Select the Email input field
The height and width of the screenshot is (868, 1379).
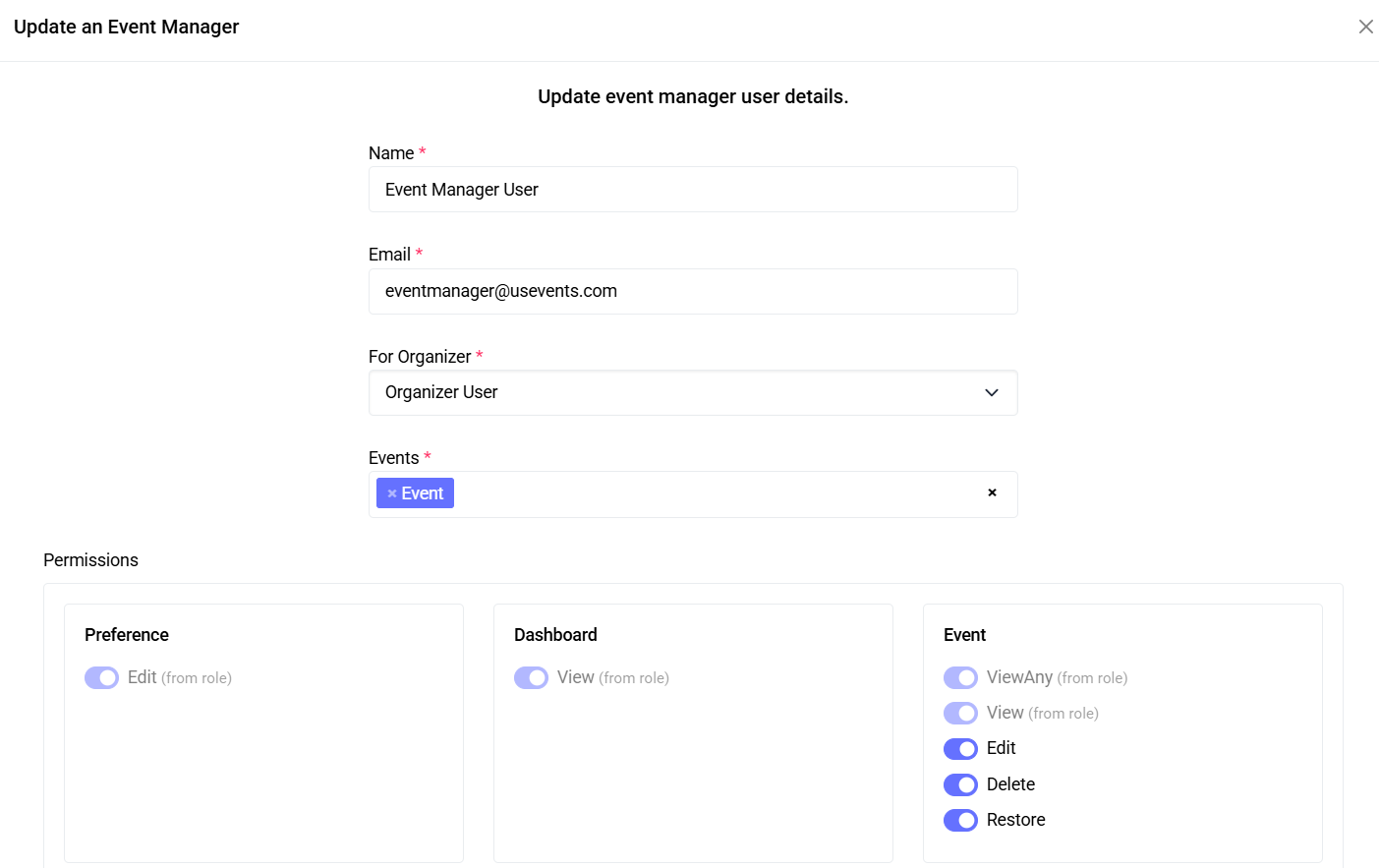(693, 291)
